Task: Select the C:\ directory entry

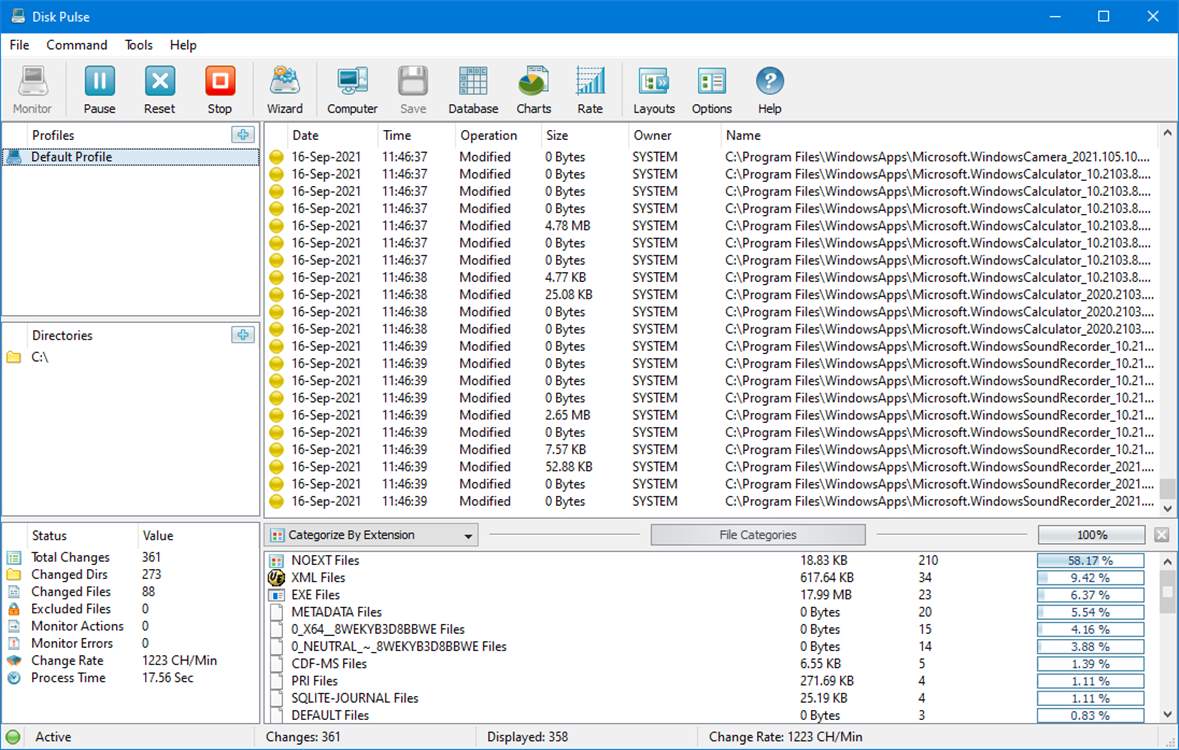Action: (x=131, y=357)
